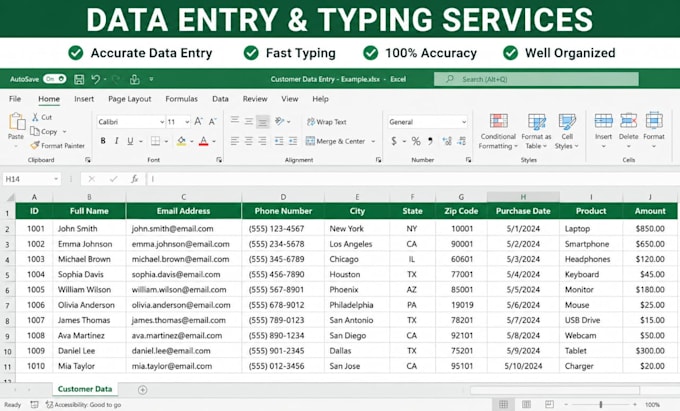Image resolution: width=680 pixels, height=411 pixels.
Task: Click the percent style icon
Action: pos(416,141)
